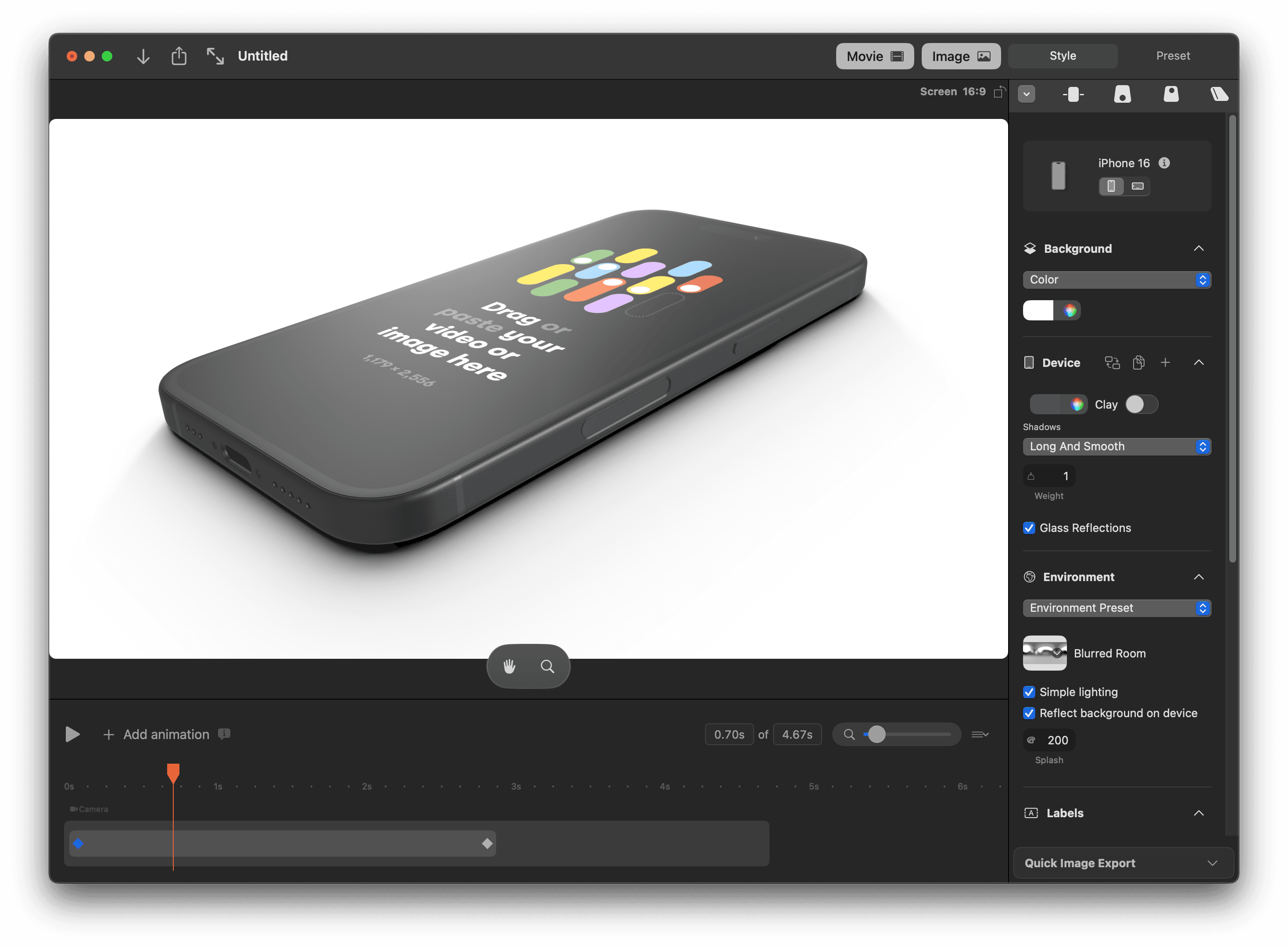
Task: Open the Long And Smooth shadows dropdown
Action: pyautogui.click(x=1116, y=446)
